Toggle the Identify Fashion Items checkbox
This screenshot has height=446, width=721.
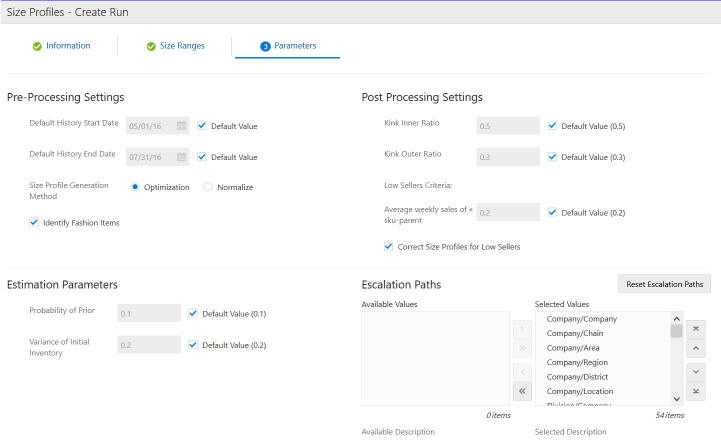pos(34,223)
